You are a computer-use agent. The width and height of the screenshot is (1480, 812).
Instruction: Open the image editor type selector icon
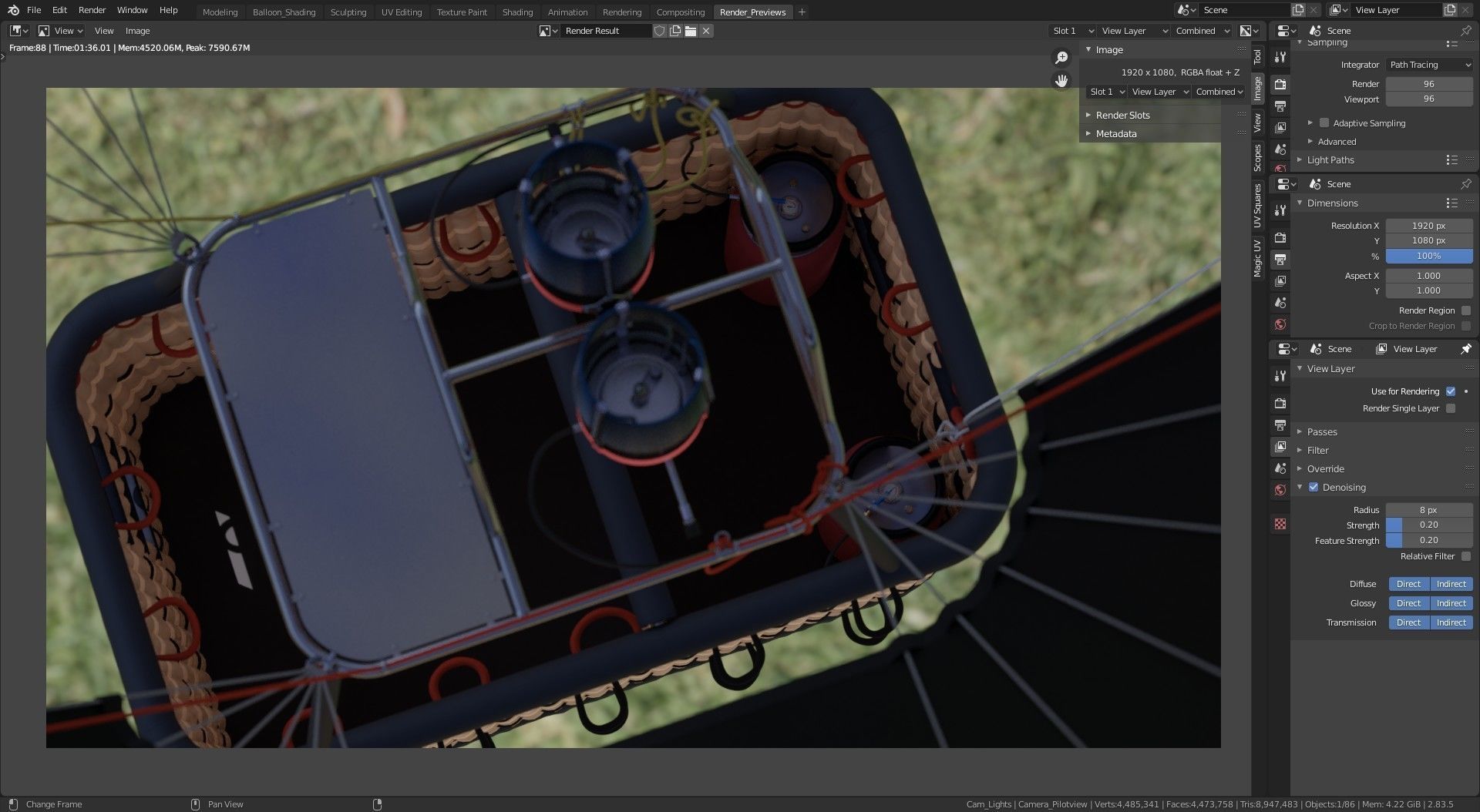coord(19,31)
